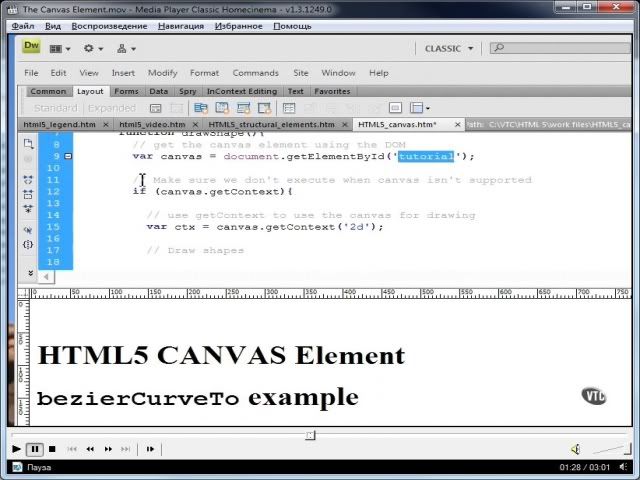
Task: Open the Layout view icon dropdown
Action: 60,49
